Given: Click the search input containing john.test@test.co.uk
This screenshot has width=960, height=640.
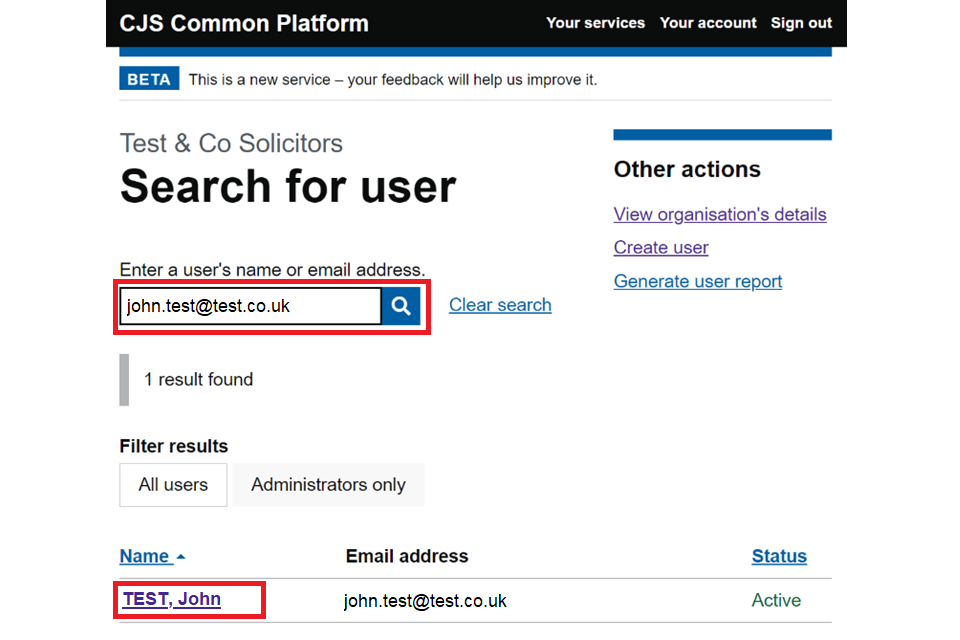Looking at the screenshot, I should 248,306.
